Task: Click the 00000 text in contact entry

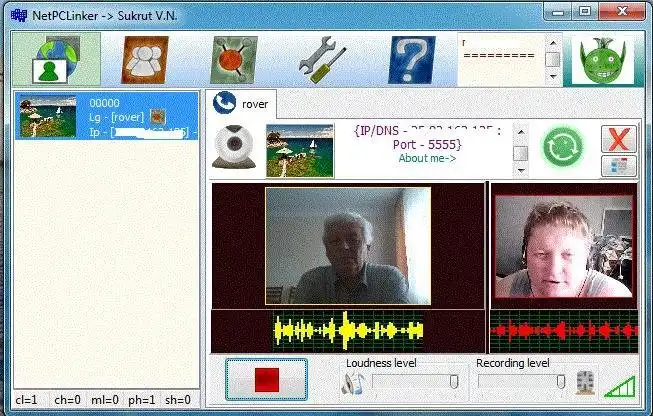Action: tap(105, 103)
